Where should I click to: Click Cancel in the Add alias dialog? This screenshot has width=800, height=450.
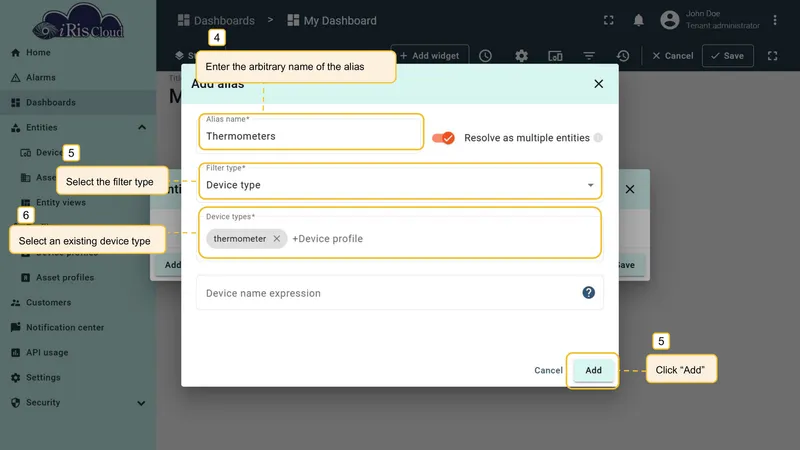coord(548,370)
